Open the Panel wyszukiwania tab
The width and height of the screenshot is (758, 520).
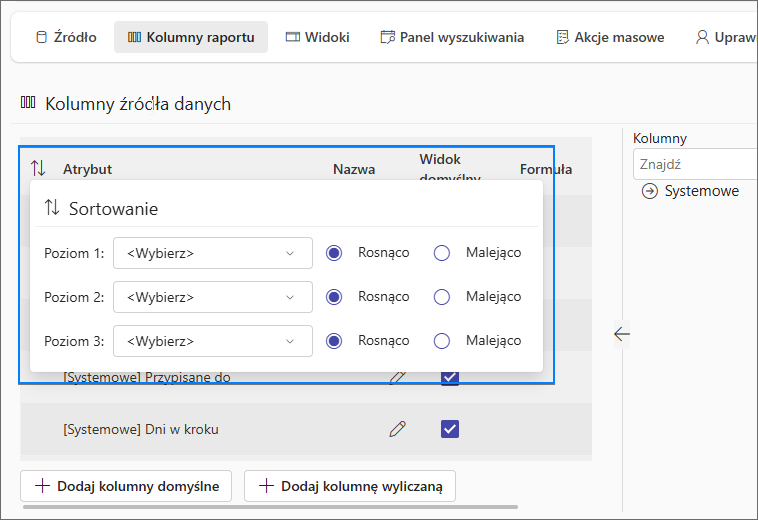(452, 37)
